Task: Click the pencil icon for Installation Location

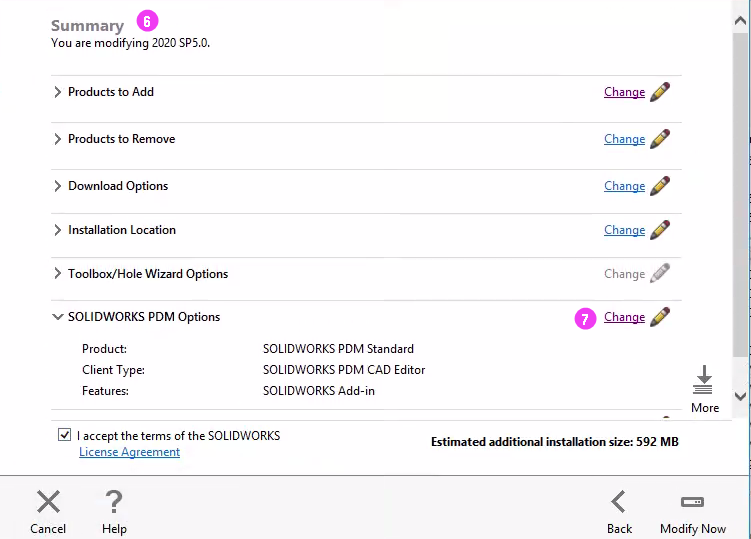Action: point(660,229)
